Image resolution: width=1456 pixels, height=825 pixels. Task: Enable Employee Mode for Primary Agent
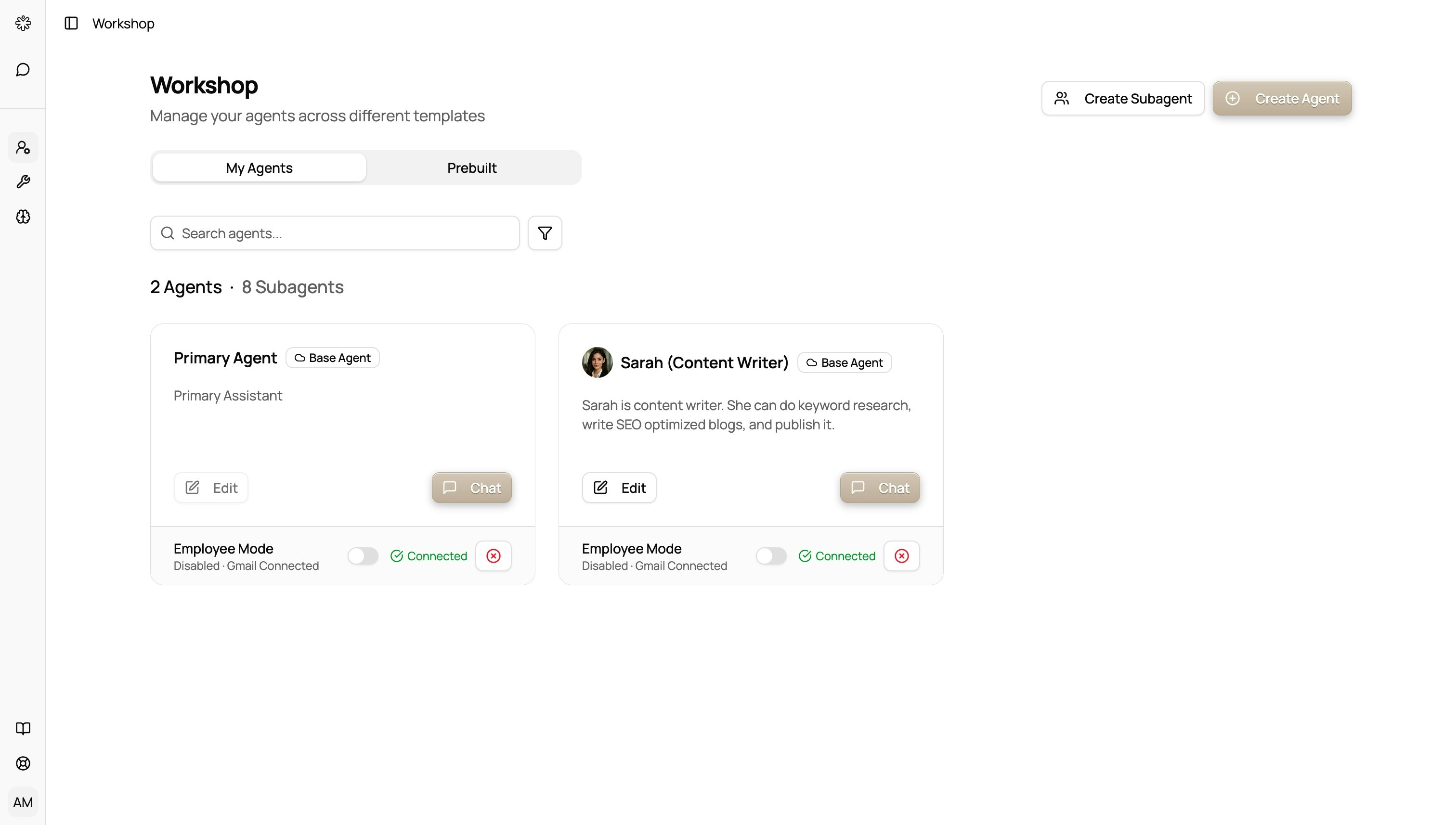(363, 556)
